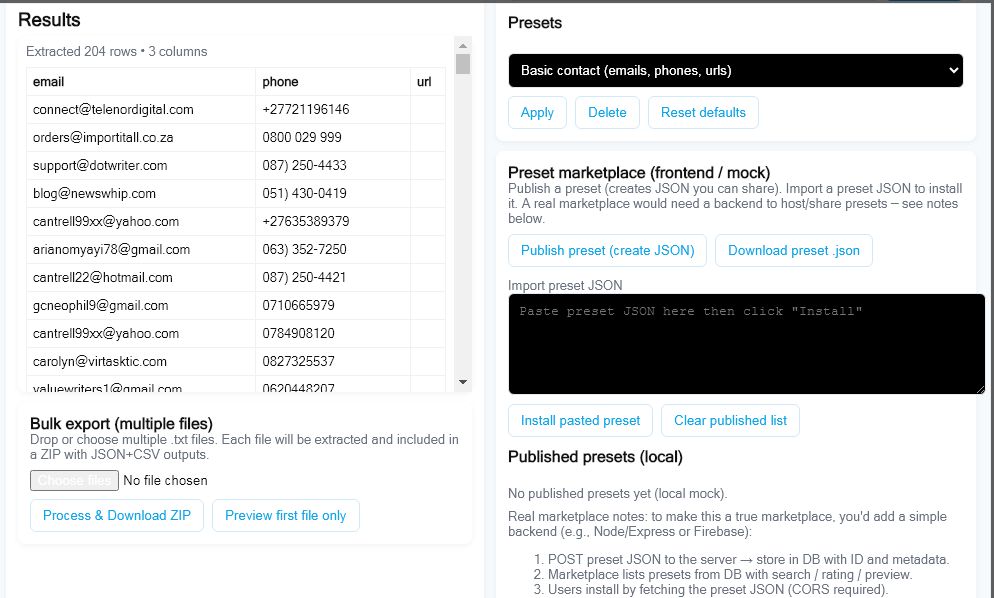Click Reset defaults button
Screen dimensions: 994x598
pos(703,113)
